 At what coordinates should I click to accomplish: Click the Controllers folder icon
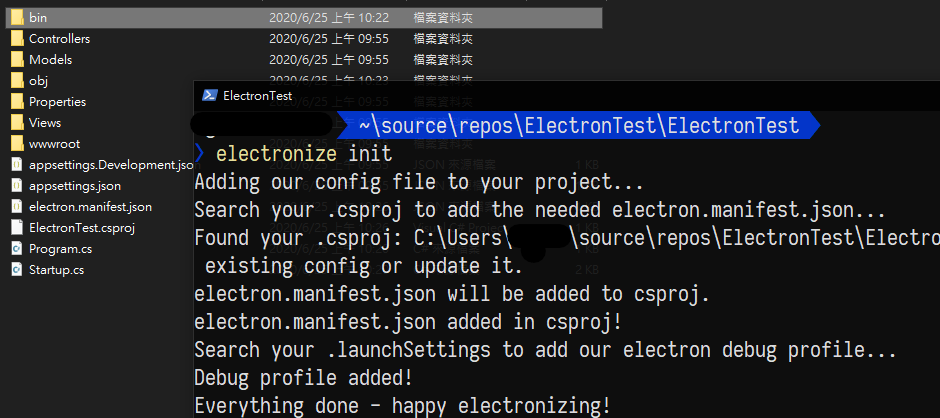17,38
